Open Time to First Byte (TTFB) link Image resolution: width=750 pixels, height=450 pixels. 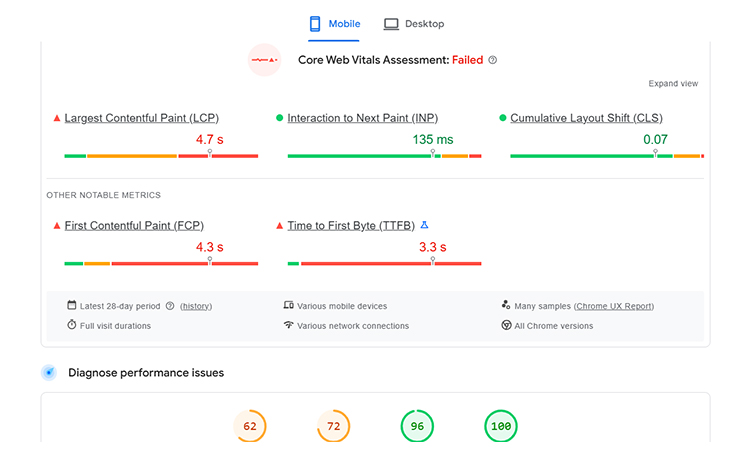pos(350,226)
